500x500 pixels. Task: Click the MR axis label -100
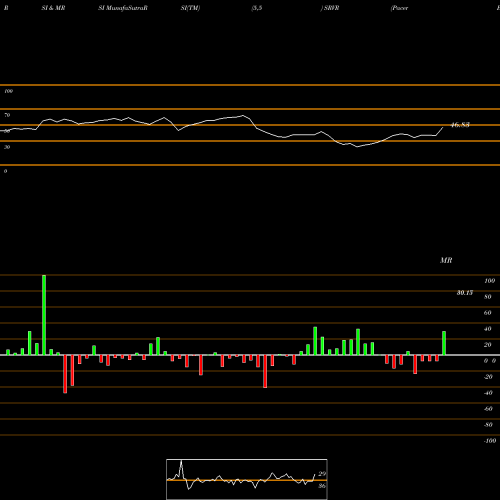coord(490,441)
